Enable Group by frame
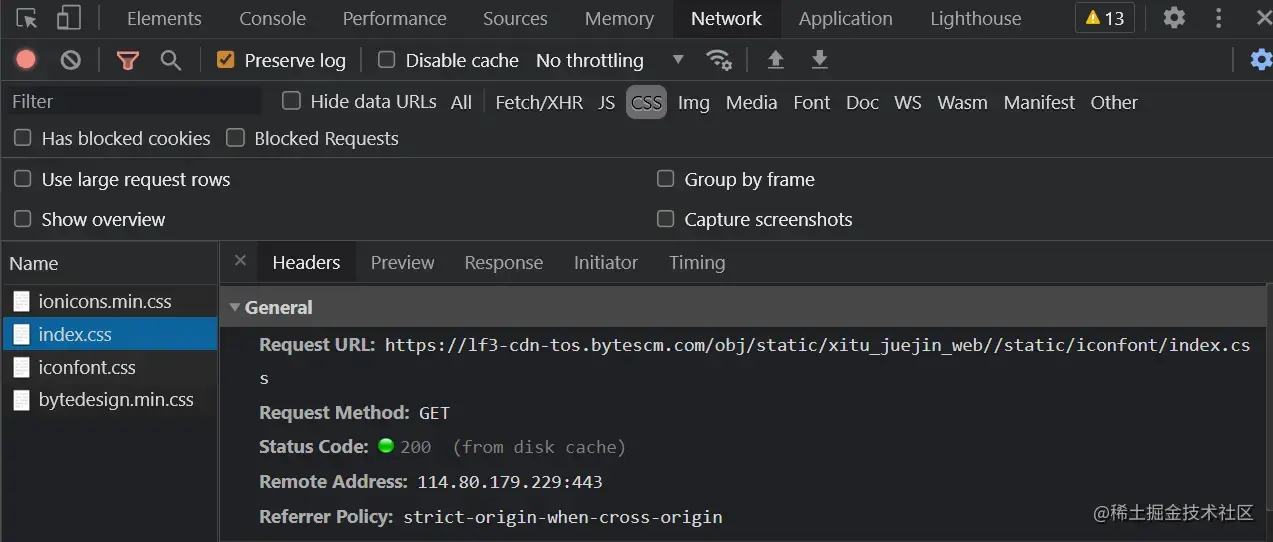Image resolution: width=1273 pixels, height=542 pixels. click(x=665, y=179)
